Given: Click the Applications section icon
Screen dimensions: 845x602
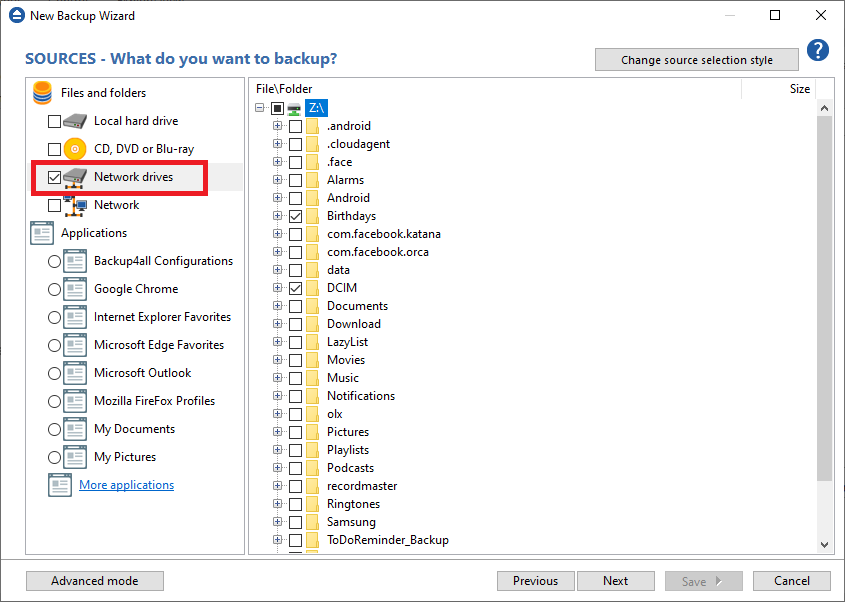Looking at the screenshot, I should 42,233.
